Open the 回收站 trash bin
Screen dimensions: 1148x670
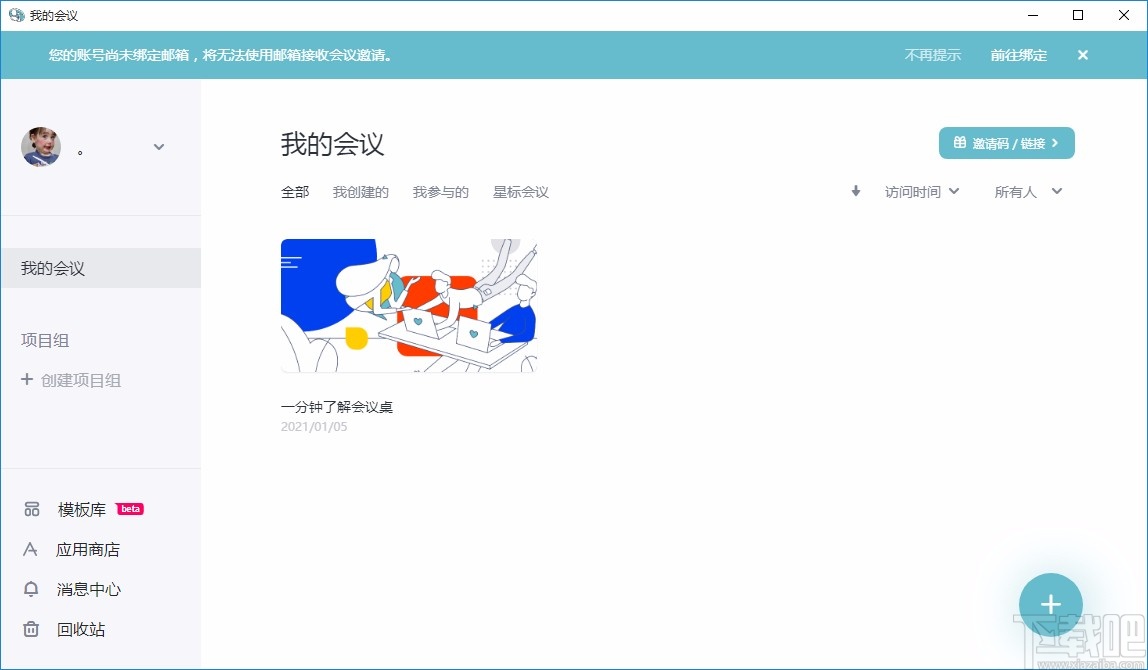tap(82, 629)
